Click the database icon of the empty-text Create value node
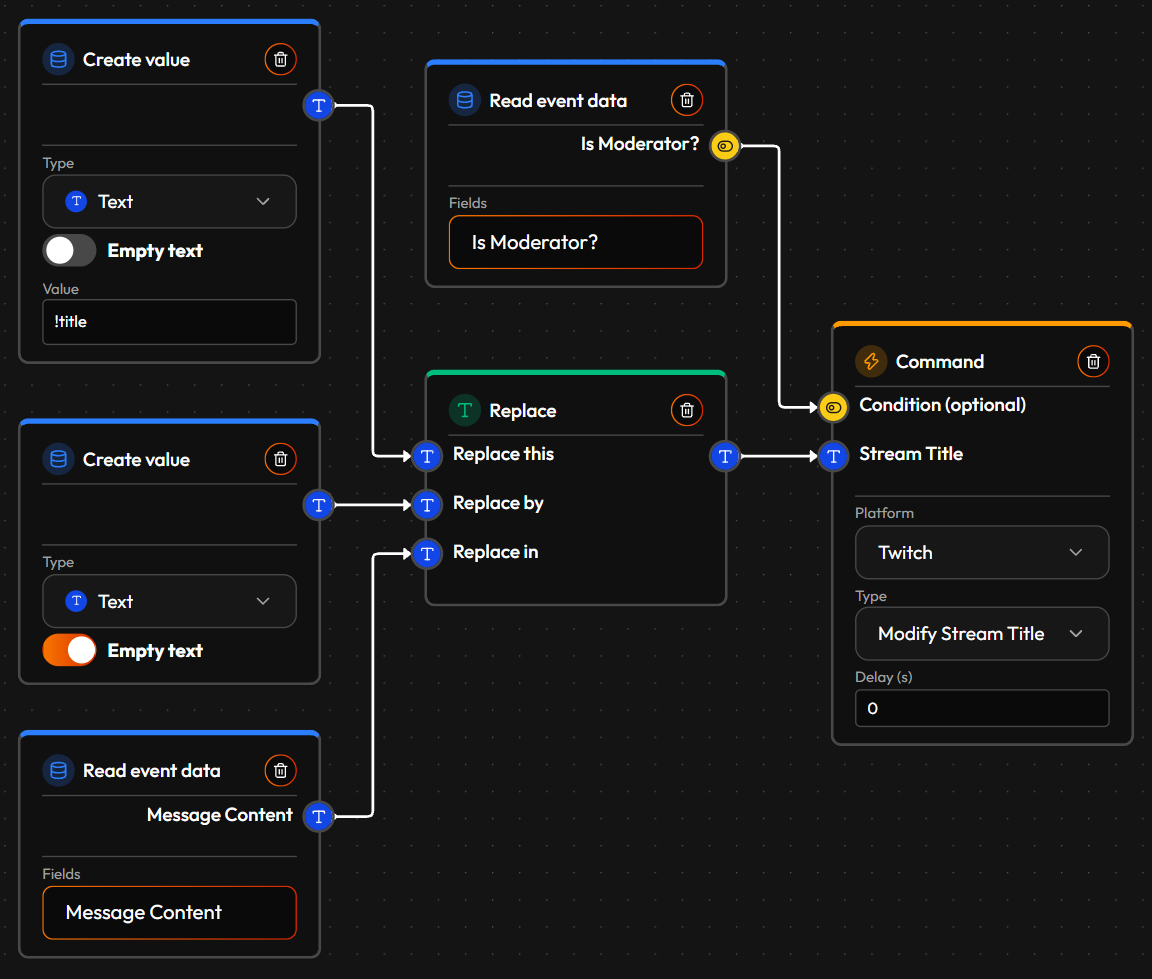Viewport: 1152px width, 979px height. click(59, 459)
